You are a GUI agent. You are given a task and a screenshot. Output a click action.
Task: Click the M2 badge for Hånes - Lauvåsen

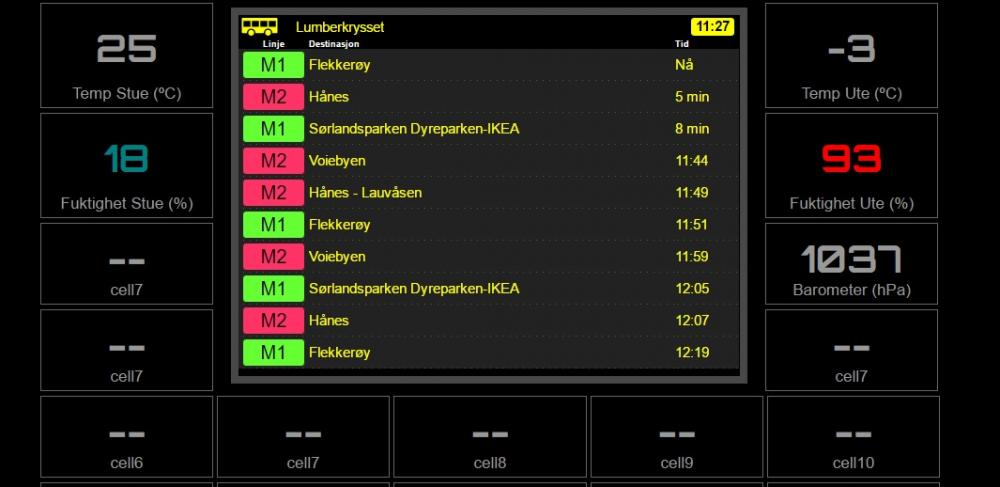pos(273,193)
